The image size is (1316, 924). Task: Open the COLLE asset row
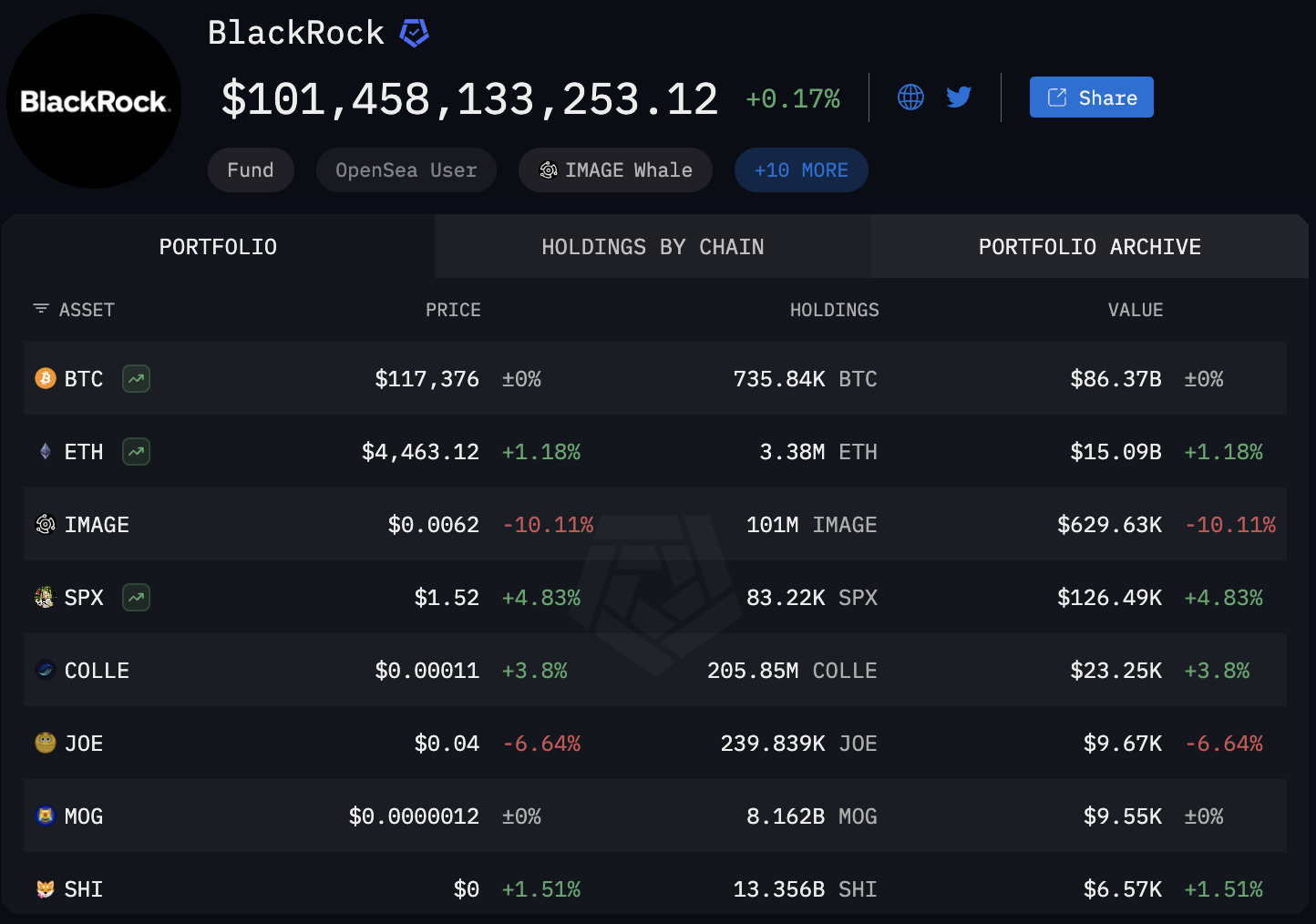pos(97,671)
